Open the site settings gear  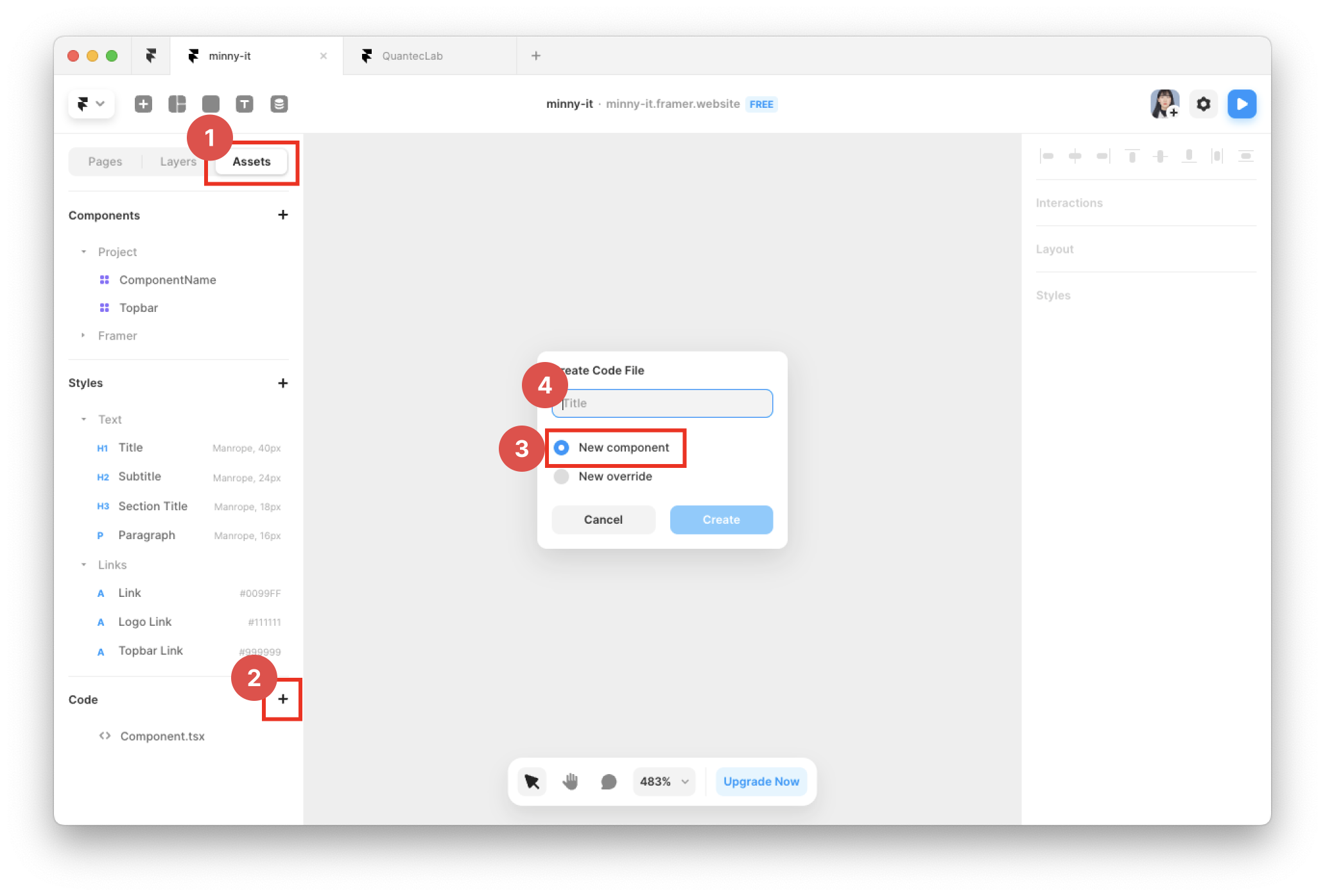point(1203,104)
